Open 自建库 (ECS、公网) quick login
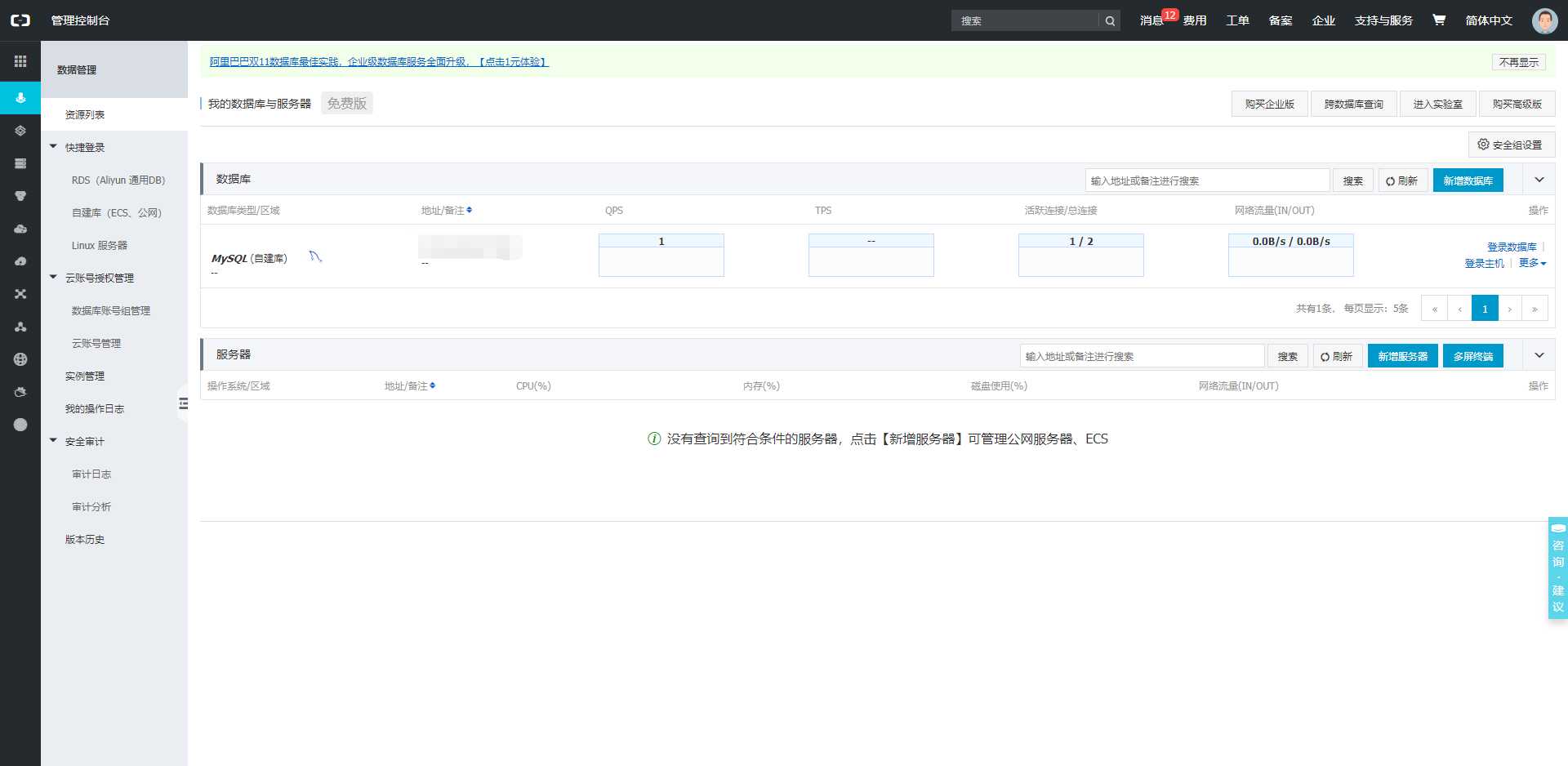Image resolution: width=1568 pixels, height=766 pixels. click(117, 212)
